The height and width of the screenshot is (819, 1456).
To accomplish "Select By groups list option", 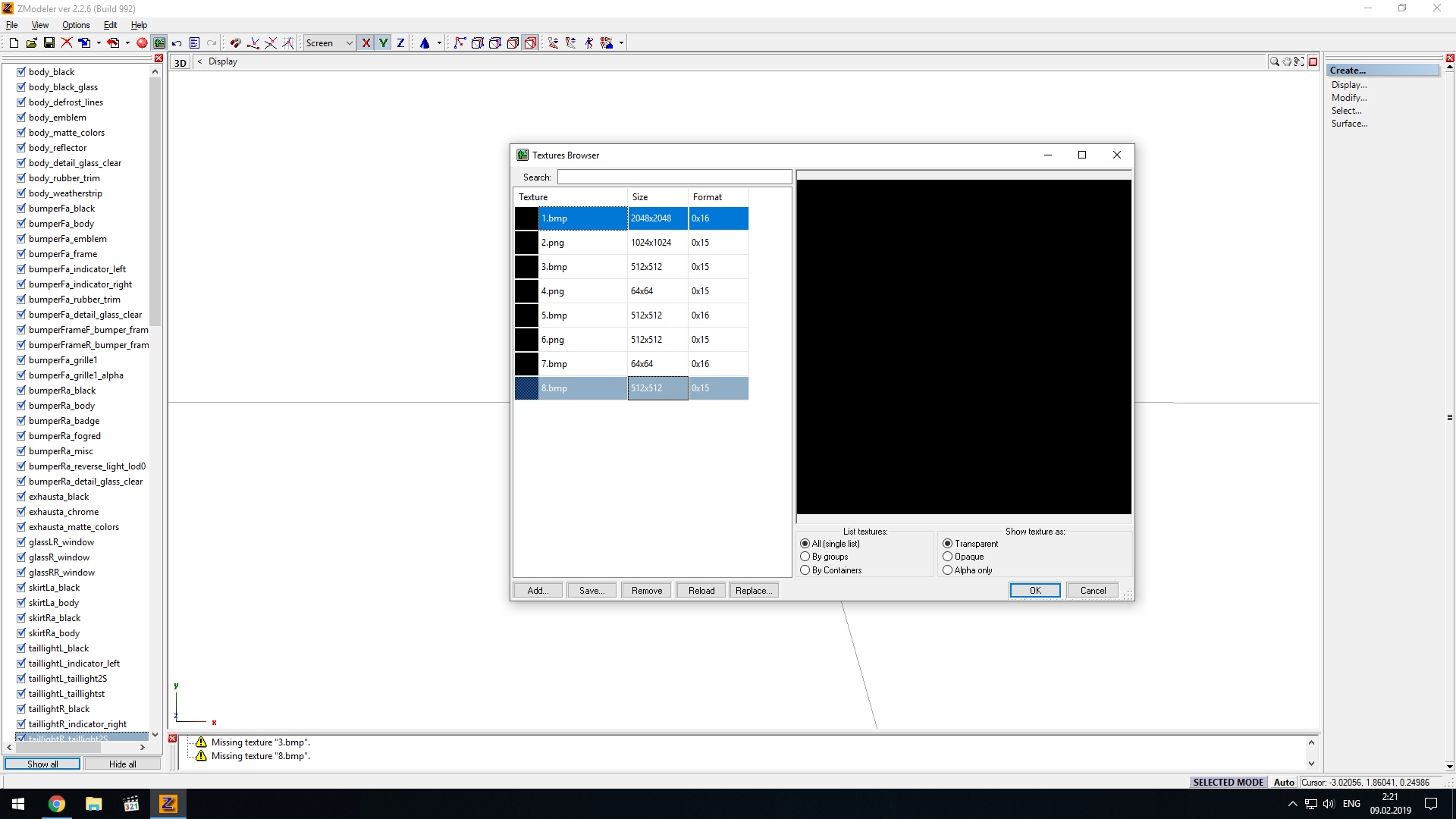I will tap(805, 557).
